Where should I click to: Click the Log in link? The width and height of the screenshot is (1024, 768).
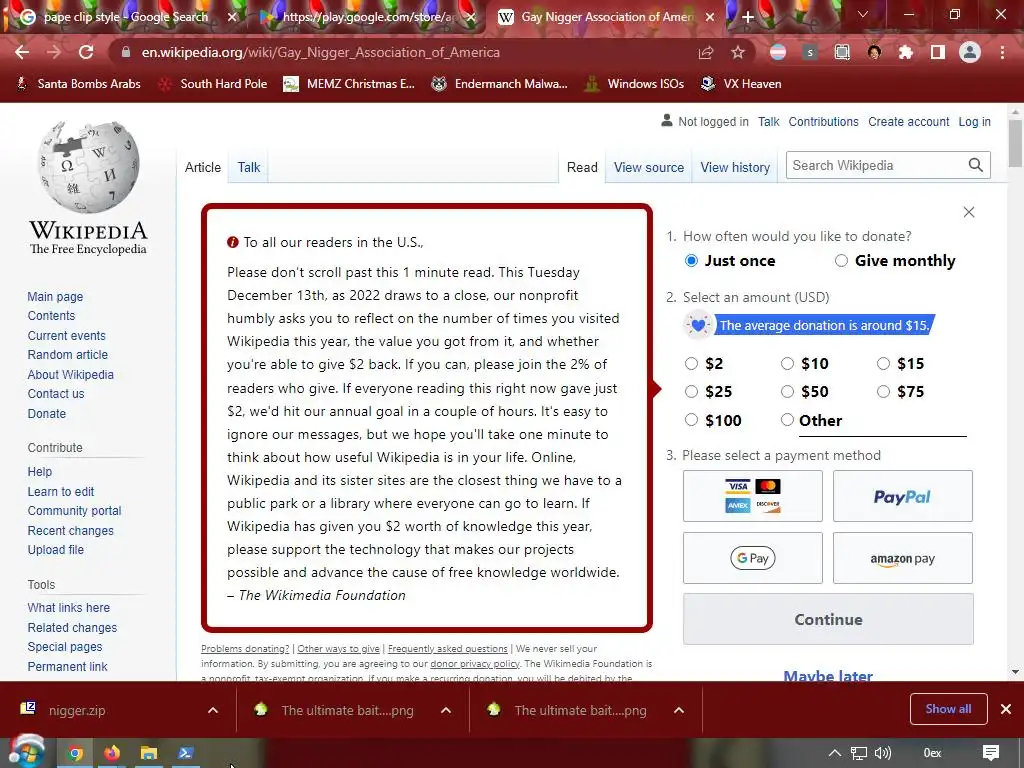[974, 121]
